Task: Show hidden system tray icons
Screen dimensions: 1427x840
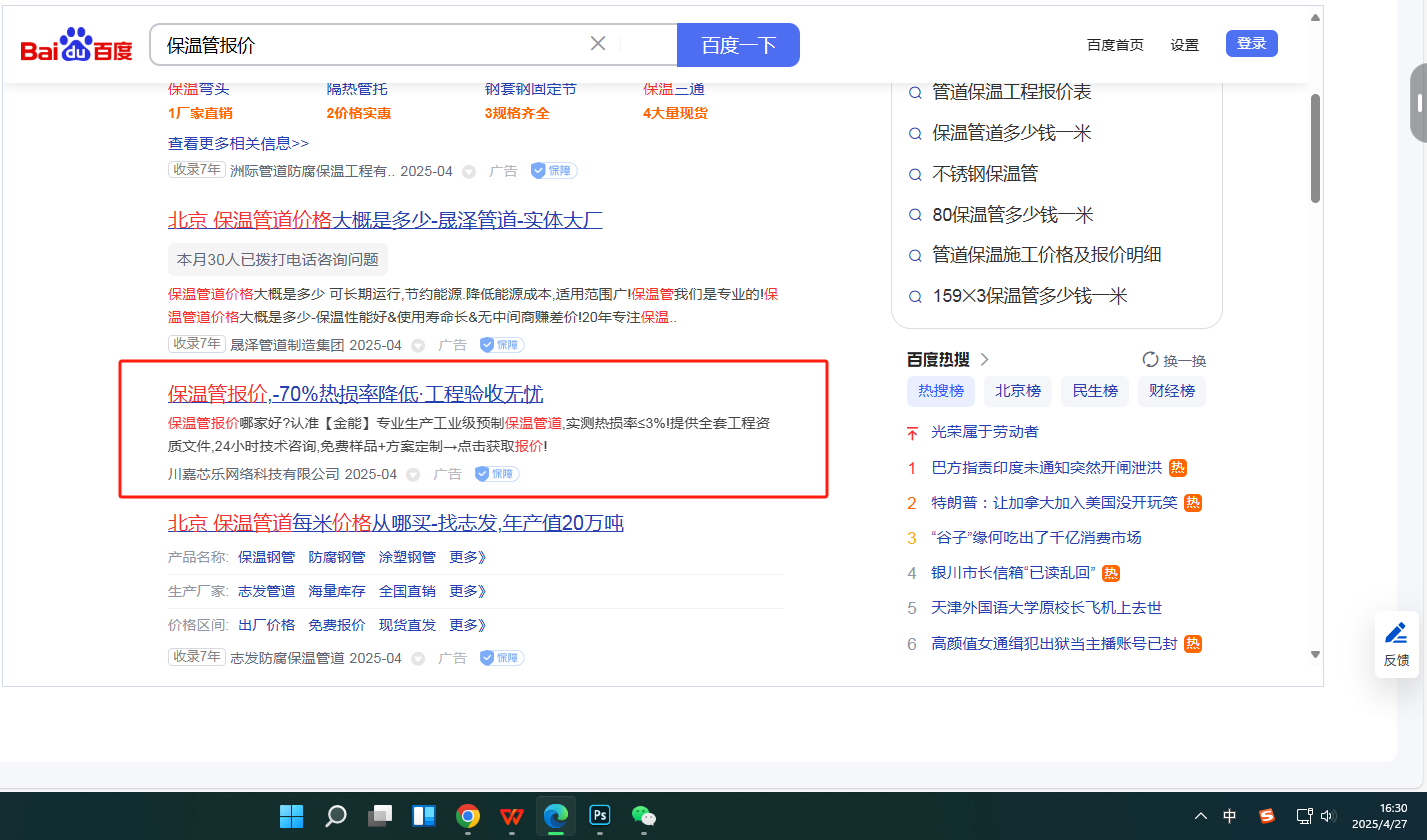Action: pos(1201,816)
